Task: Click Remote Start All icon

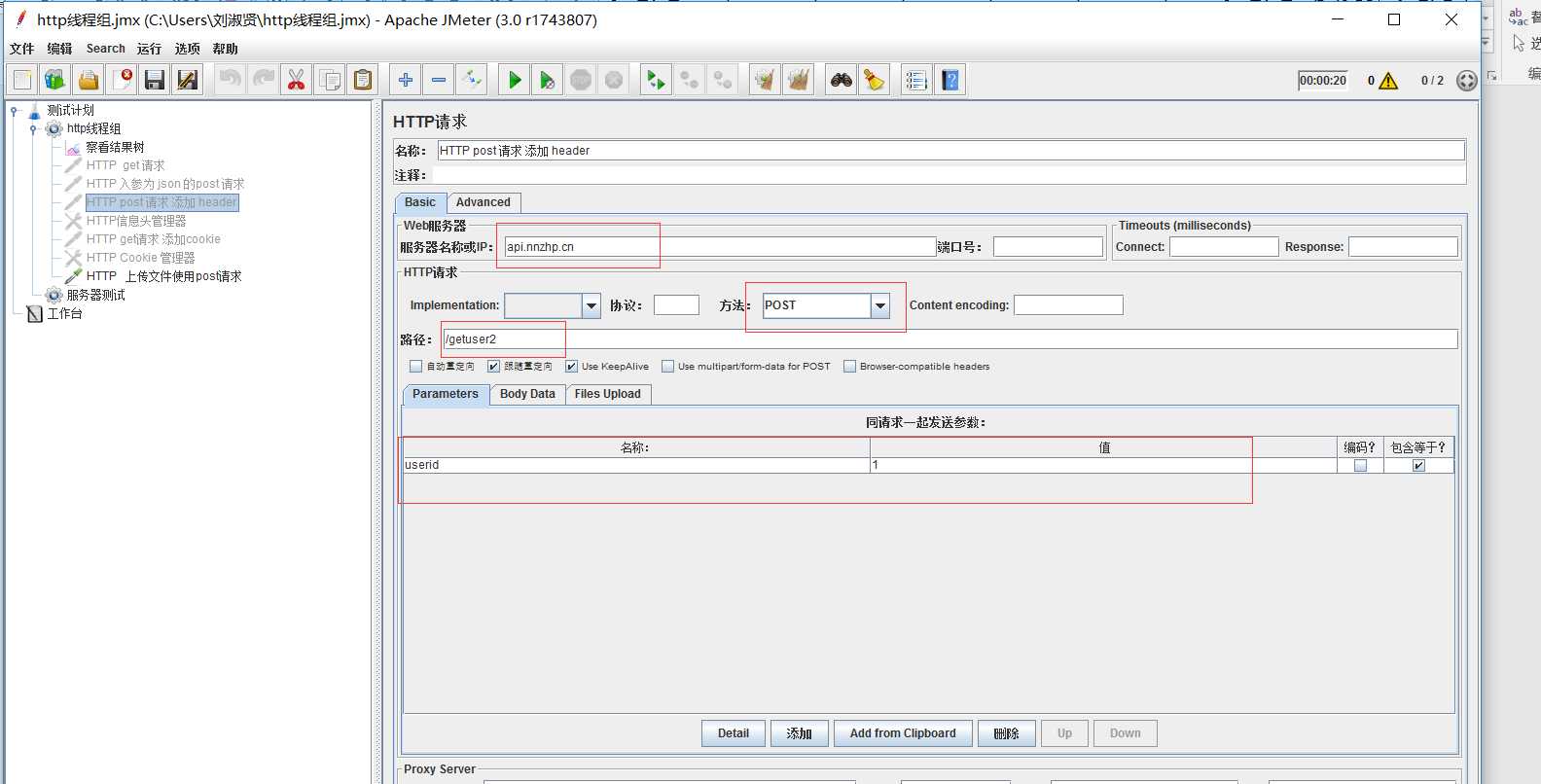Action: point(657,80)
